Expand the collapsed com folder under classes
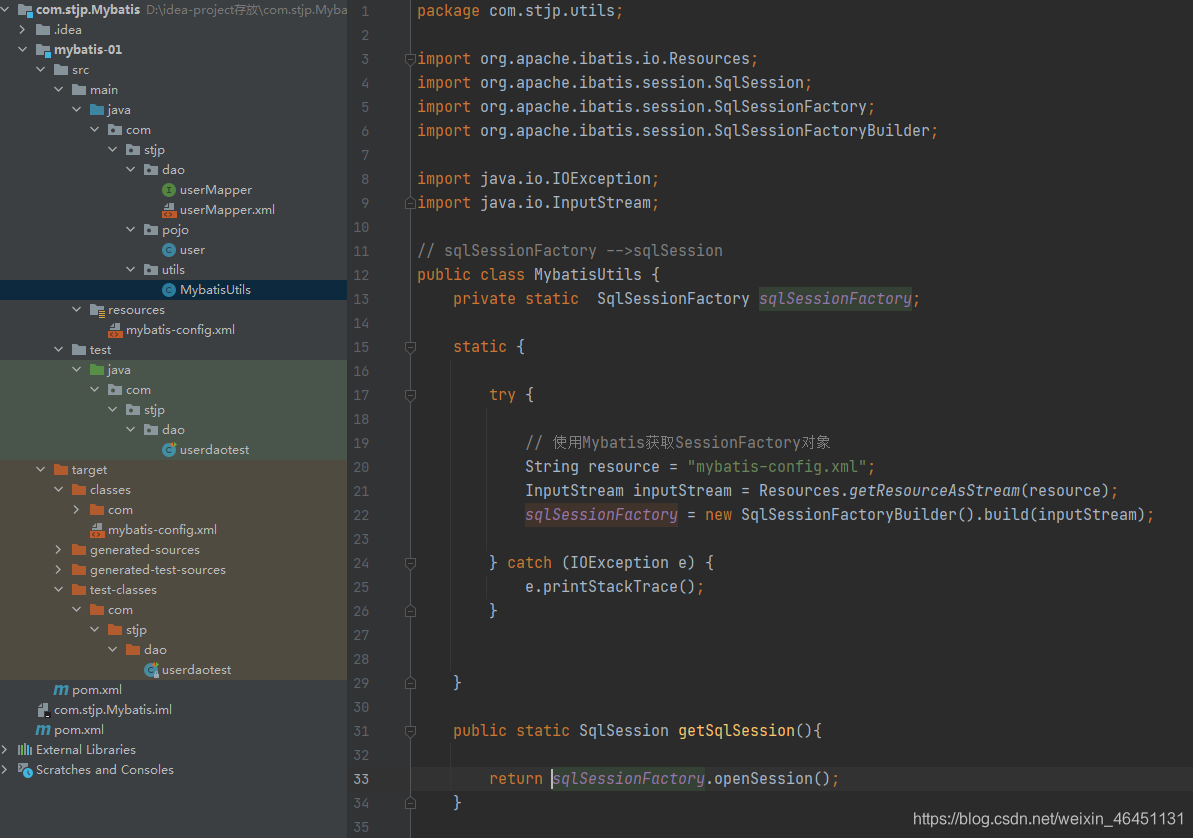The image size is (1193, 838). (x=77, y=510)
